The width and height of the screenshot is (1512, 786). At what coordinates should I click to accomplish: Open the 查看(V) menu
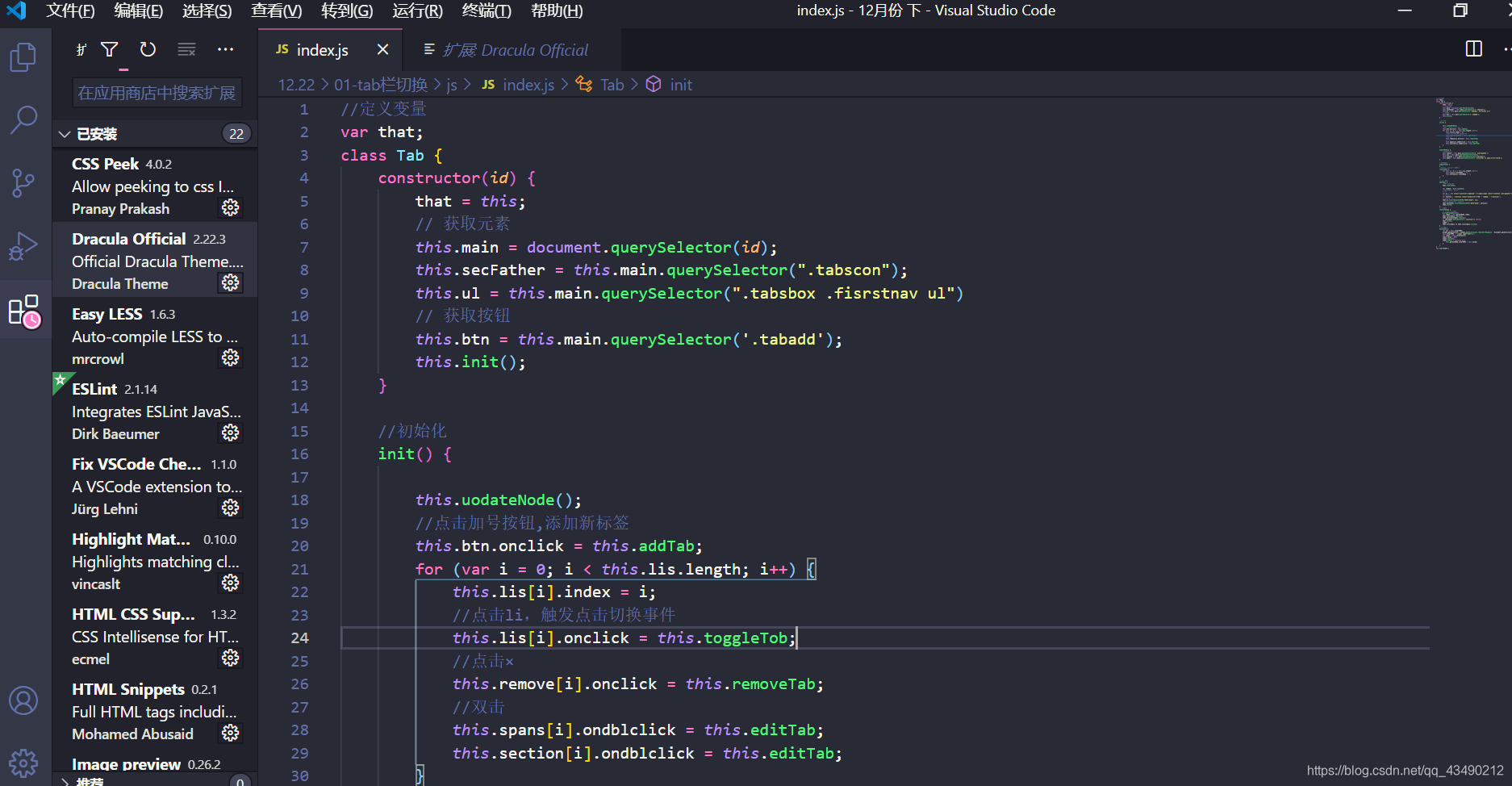(x=277, y=10)
